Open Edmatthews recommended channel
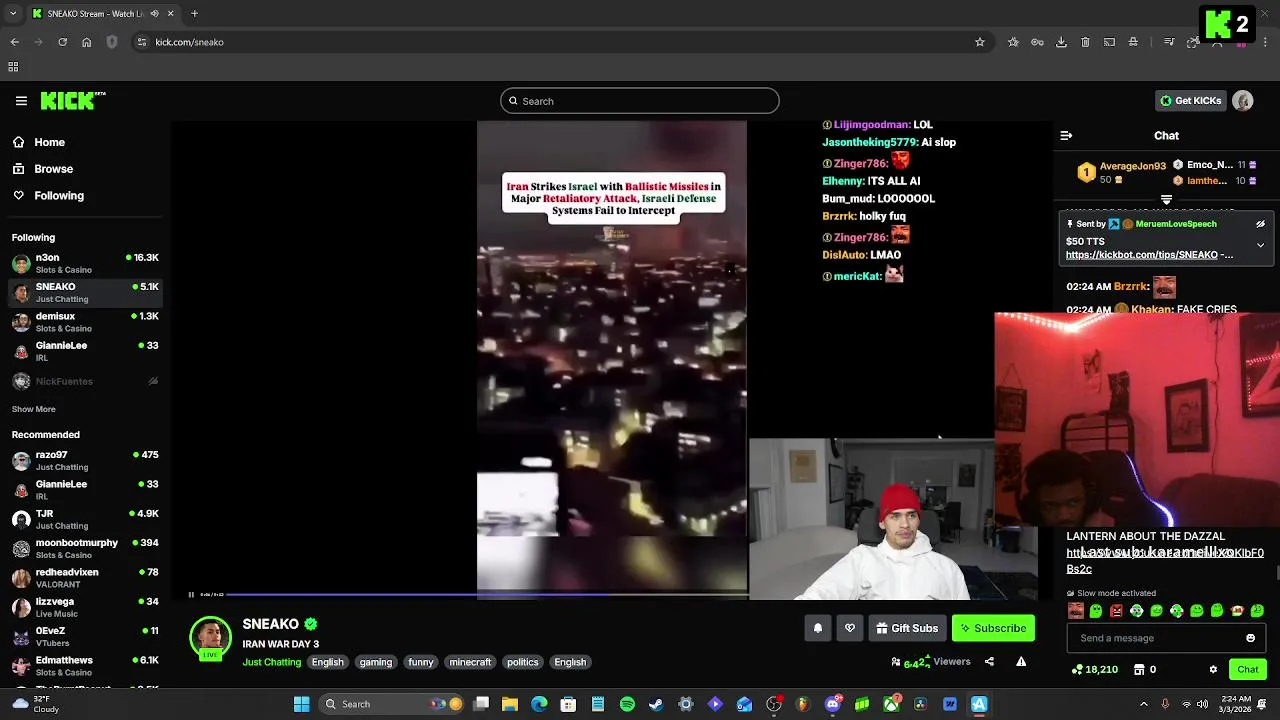Image resolution: width=1280 pixels, height=720 pixels. [x=85, y=666]
